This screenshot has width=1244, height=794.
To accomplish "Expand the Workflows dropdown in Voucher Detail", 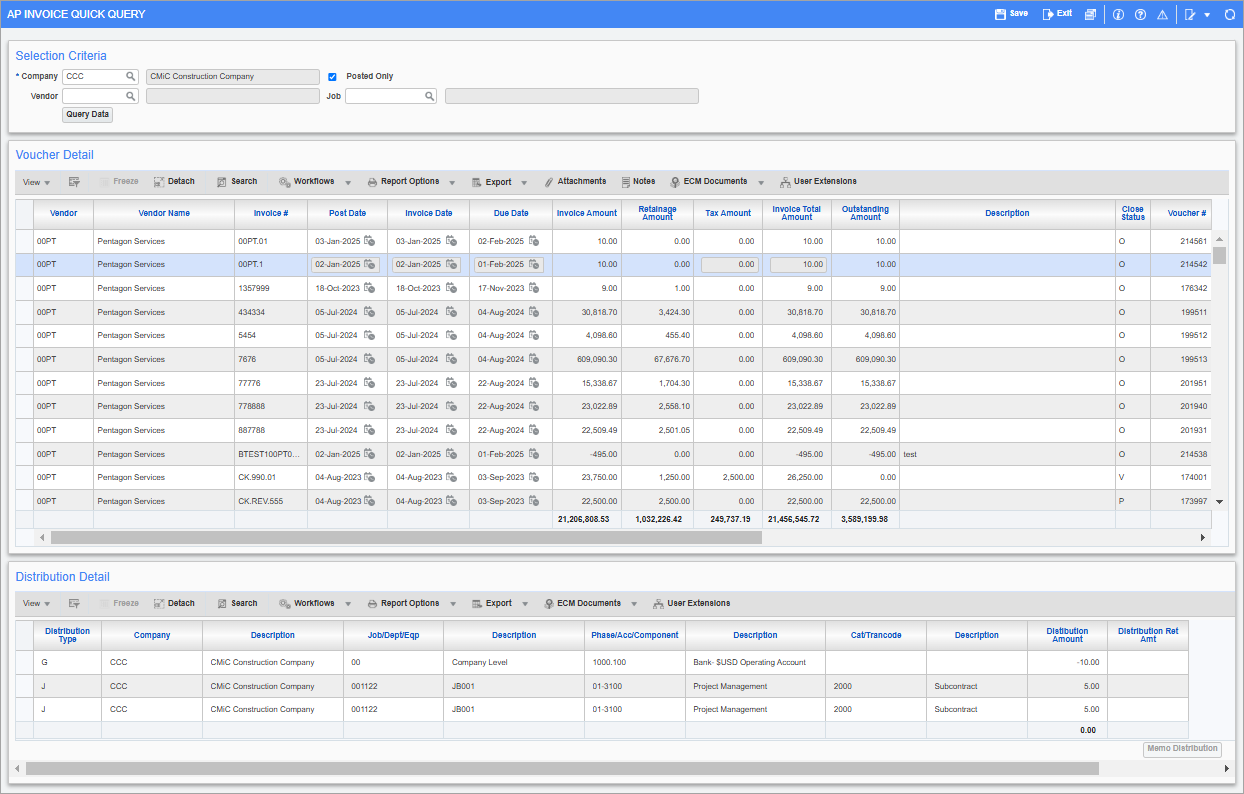I will point(347,181).
